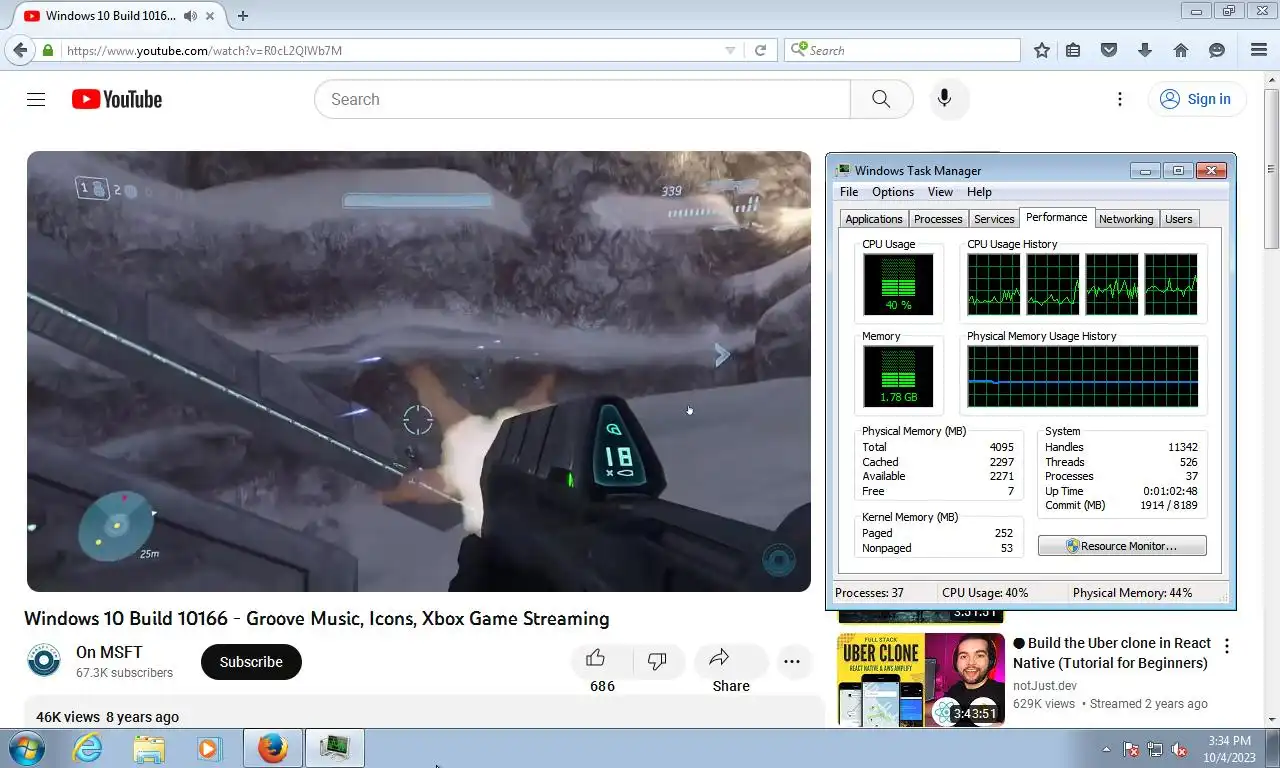Sign in to YouTube
Viewport: 1280px width, 768px height.
point(1196,99)
